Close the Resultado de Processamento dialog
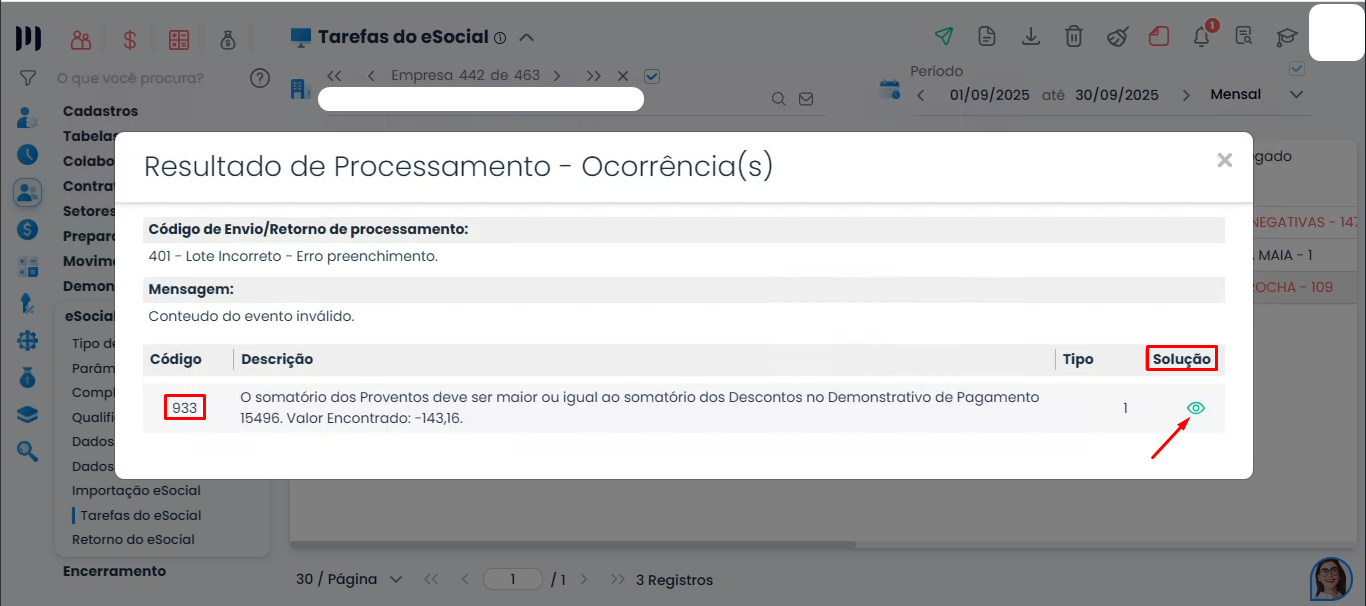 click(x=1224, y=160)
